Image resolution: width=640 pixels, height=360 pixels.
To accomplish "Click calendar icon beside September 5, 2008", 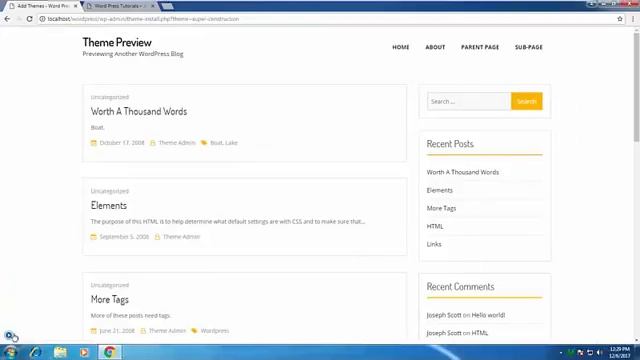I will point(94,237).
